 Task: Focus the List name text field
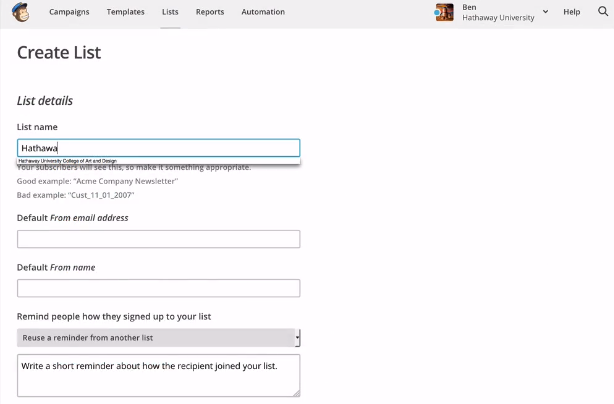pos(158,148)
